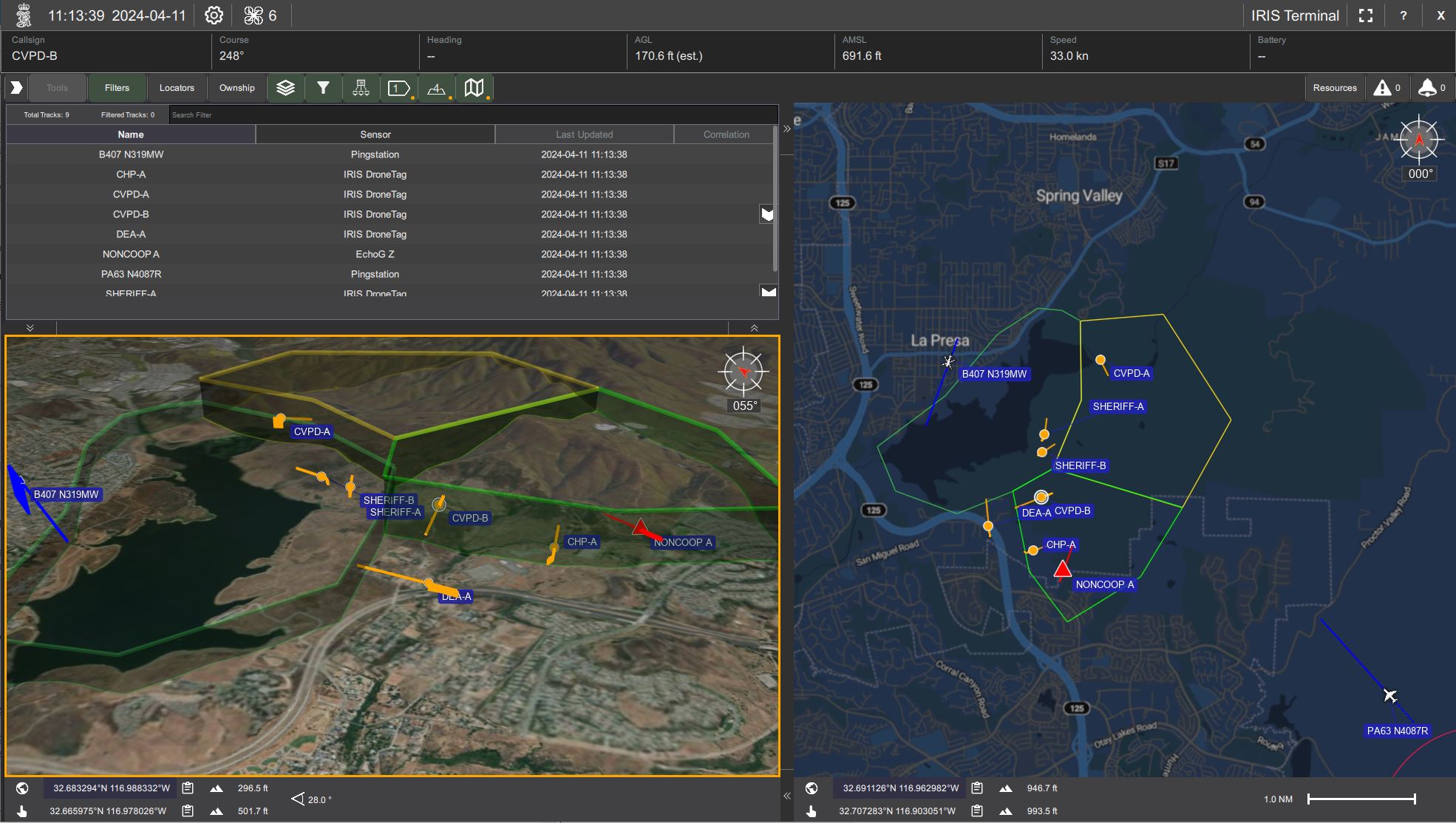Click the 2D map compass rose

point(1418,139)
